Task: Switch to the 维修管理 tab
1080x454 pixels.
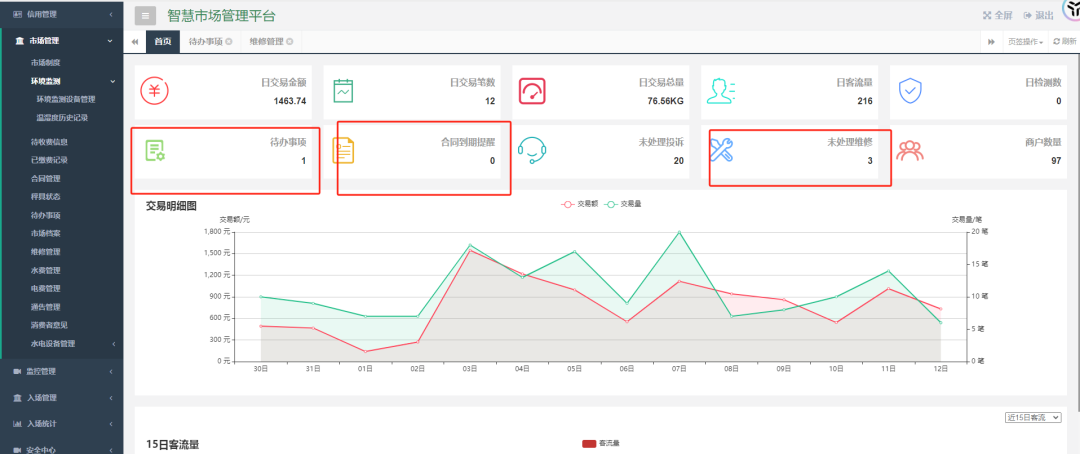Action: [271, 41]
